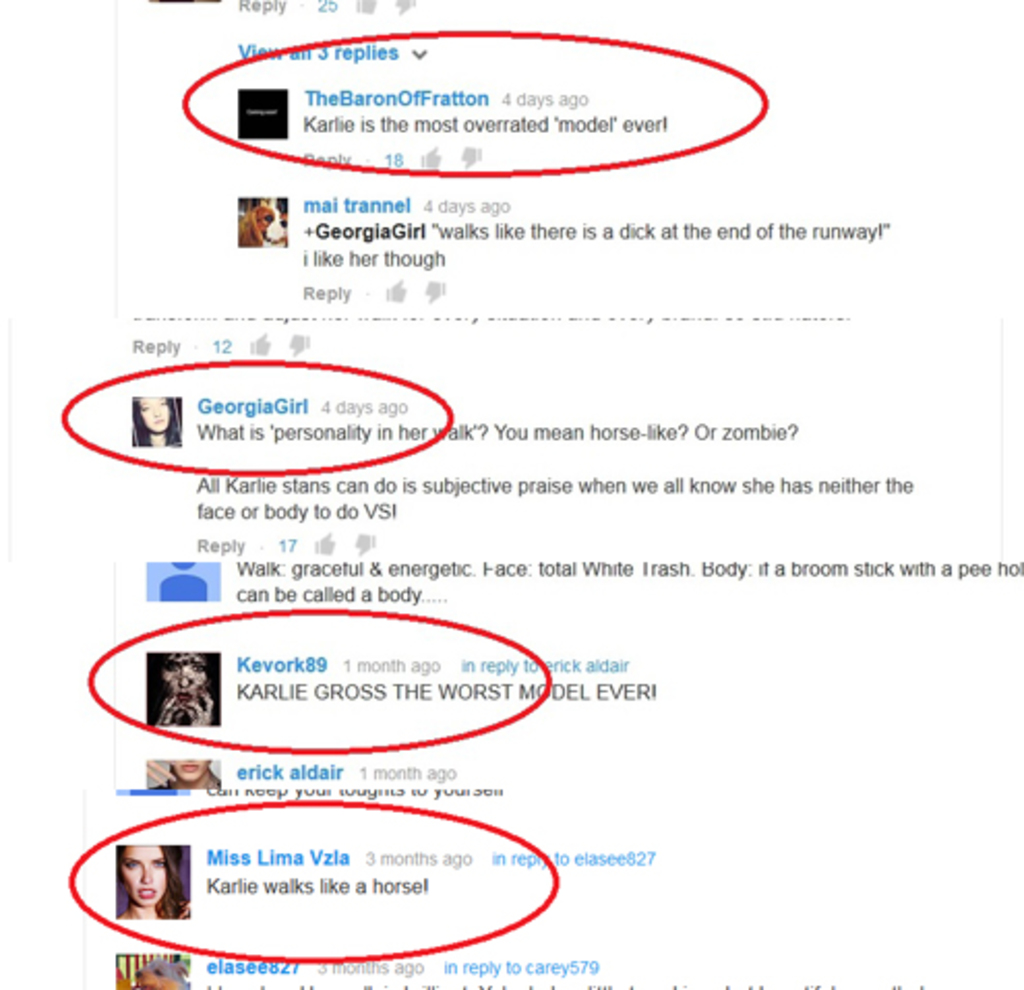
Task: Click Miss Lima Vzla's profile picture
Action: click(153, 882)
